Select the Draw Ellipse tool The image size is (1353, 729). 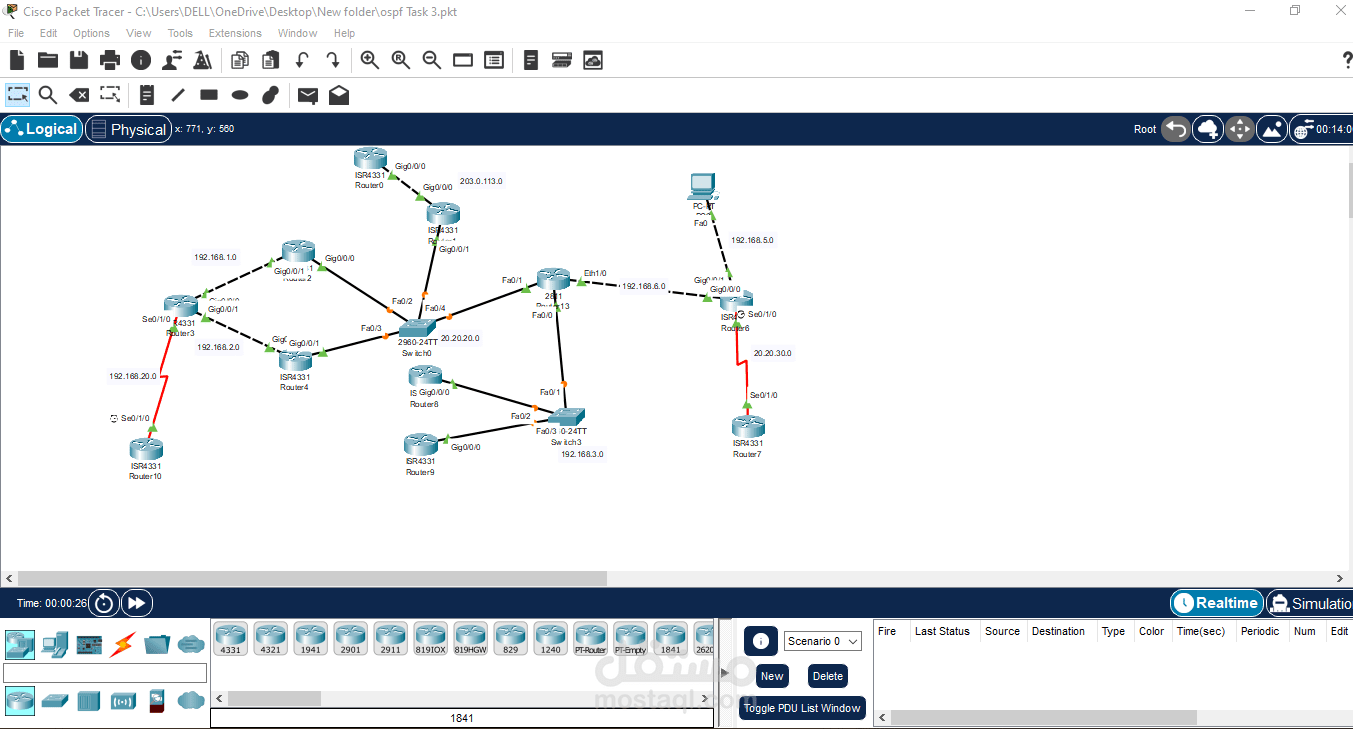point(240,95)
